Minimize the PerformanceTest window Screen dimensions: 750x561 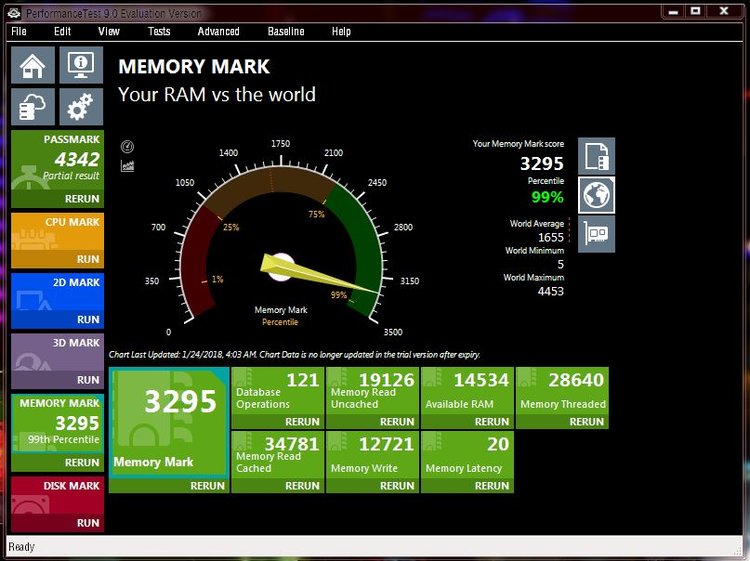pos(673,11)
